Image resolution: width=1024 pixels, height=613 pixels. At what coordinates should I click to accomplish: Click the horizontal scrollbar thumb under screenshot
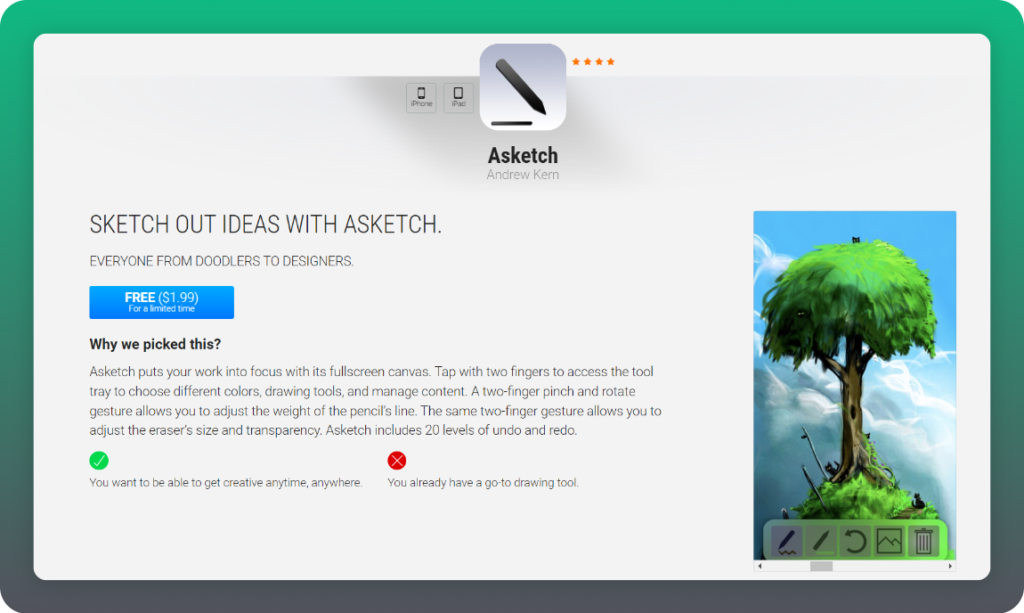821,566
